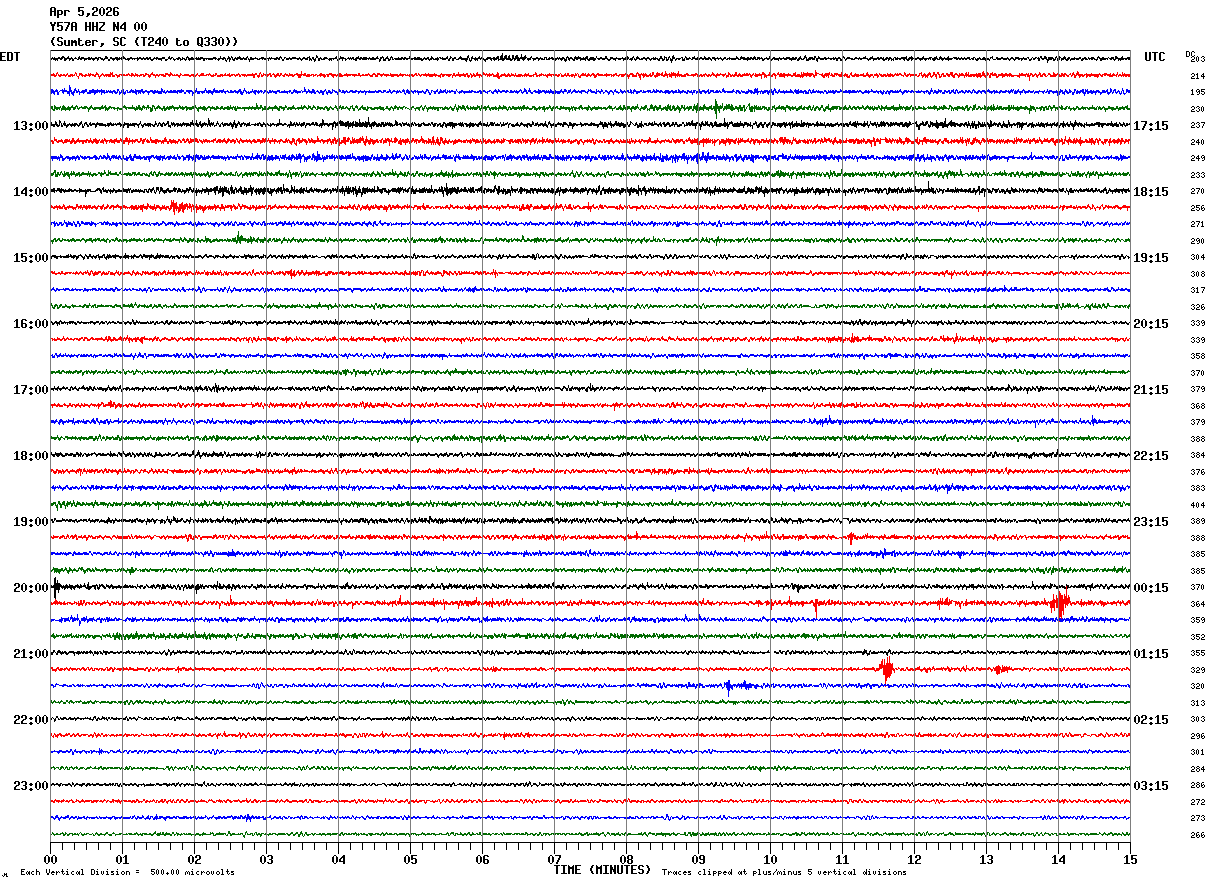Click the "14:00" EDT time label
The width and height of the screenshot is (1210, 886).
pos(30,192)
